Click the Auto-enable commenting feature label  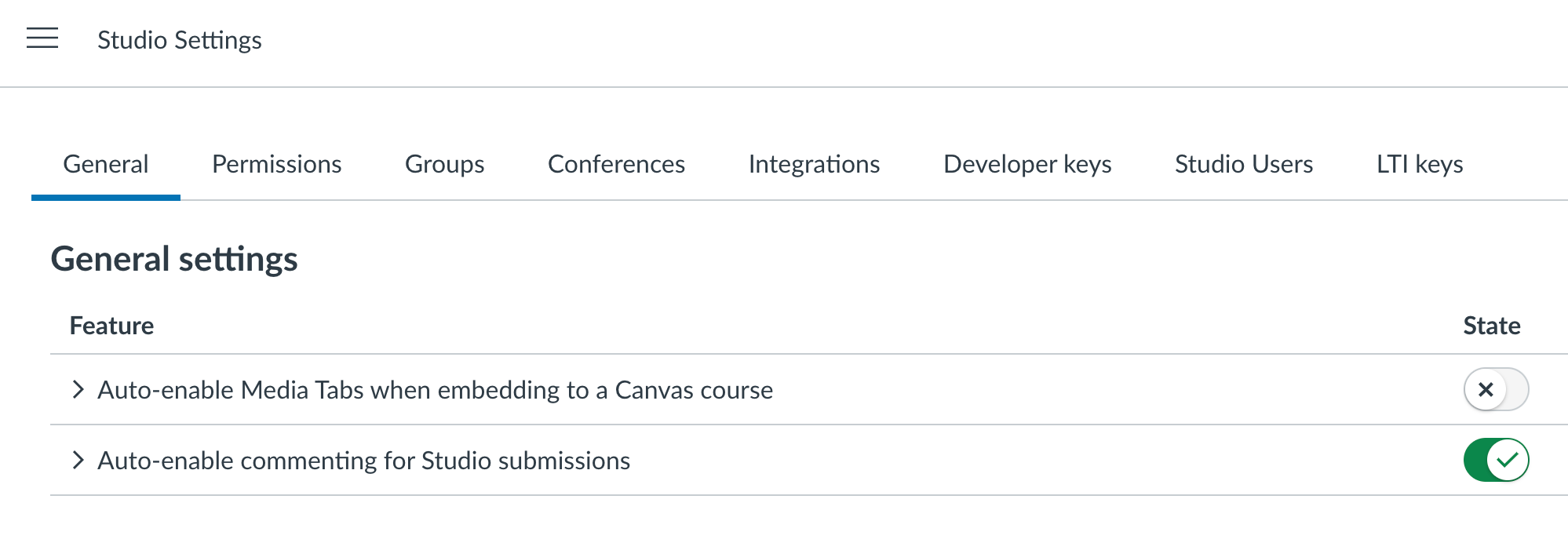coord(363,461)
